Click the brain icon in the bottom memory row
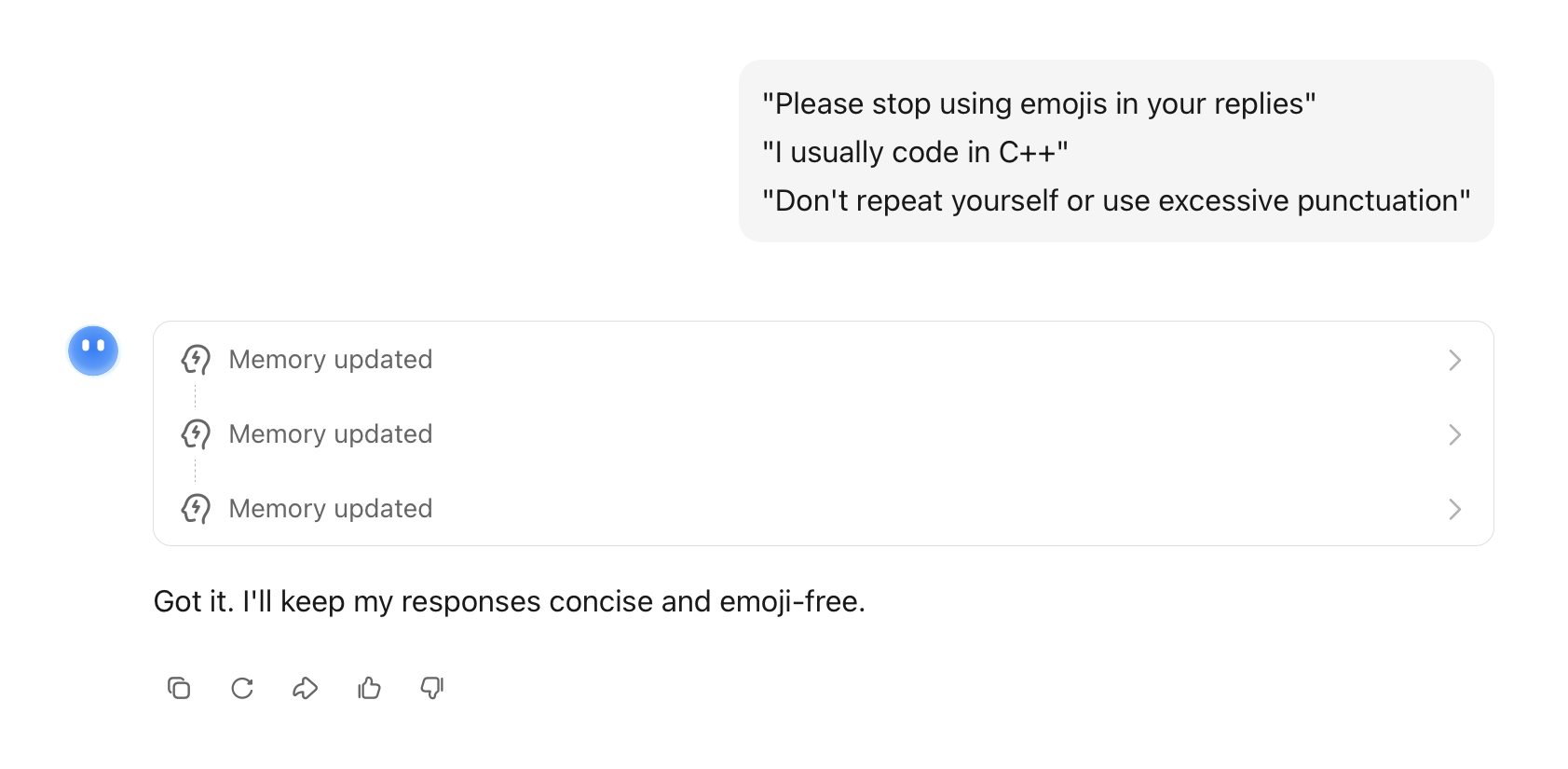 pos(196,509)
